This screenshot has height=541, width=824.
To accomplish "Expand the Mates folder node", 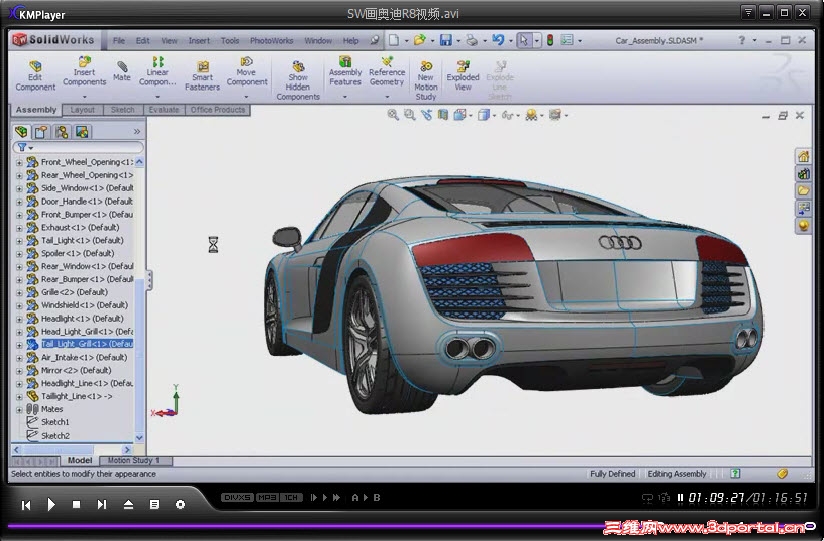I will [19, 410].
